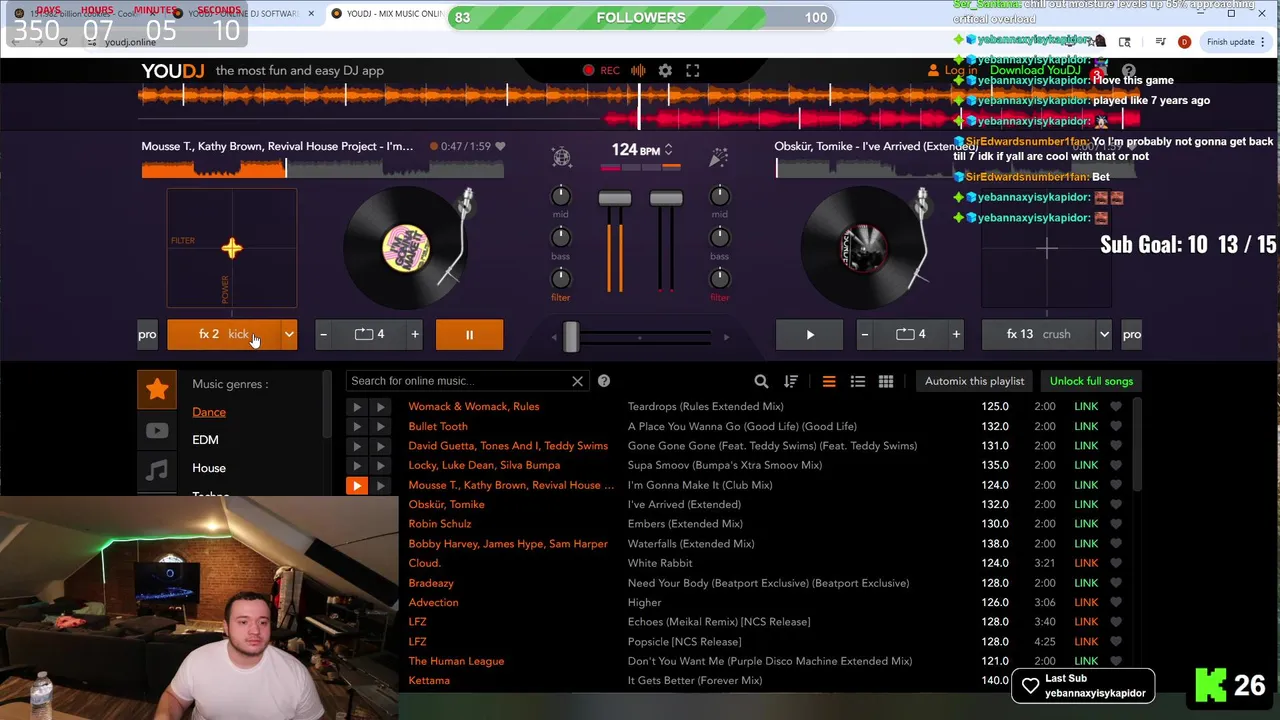Favorite the Teardrops track heart
This screenshot has height=720, width=1280.
(x=1116, y=407)
